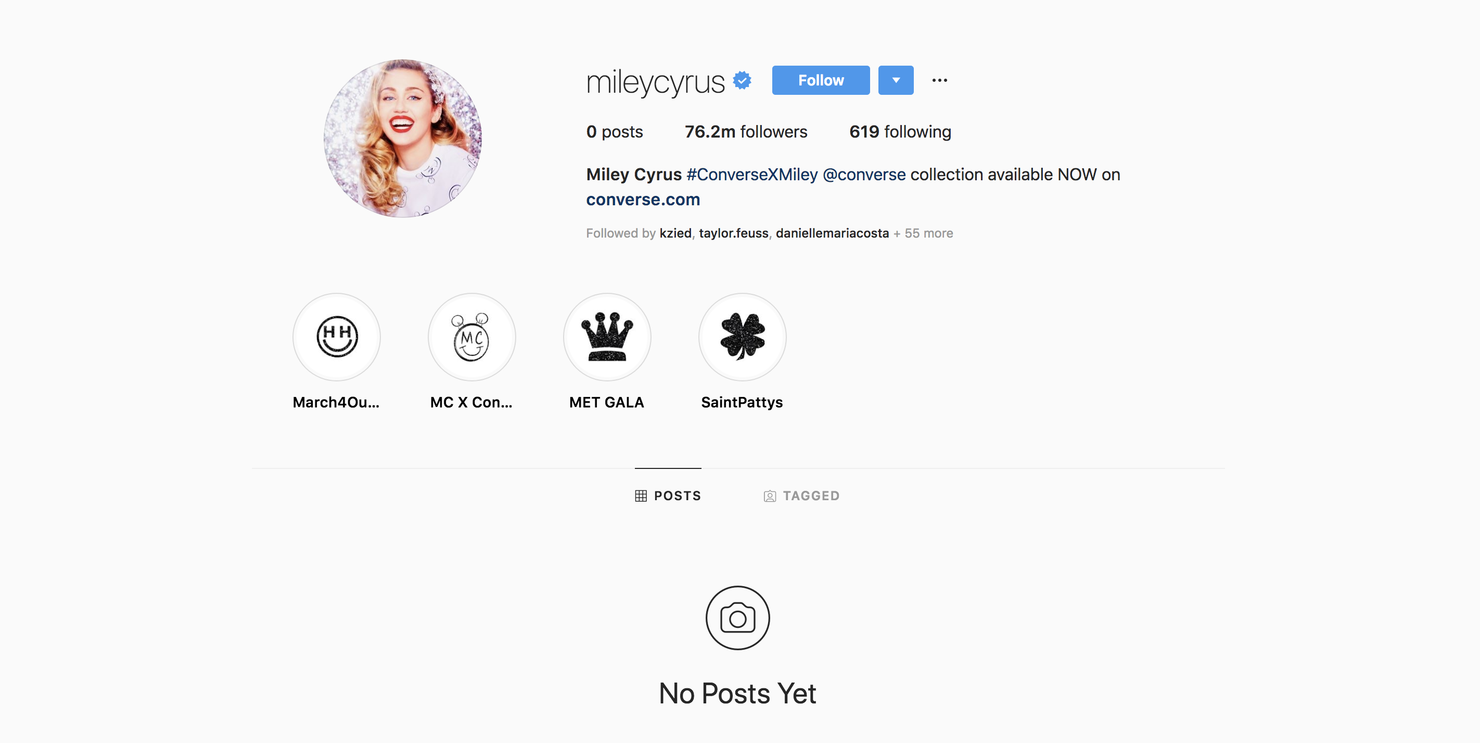Image resolution: width=1480 pixels, height=743 pixels.
Task: View the 76.2m followers list
Action: (x=746, y=132)
